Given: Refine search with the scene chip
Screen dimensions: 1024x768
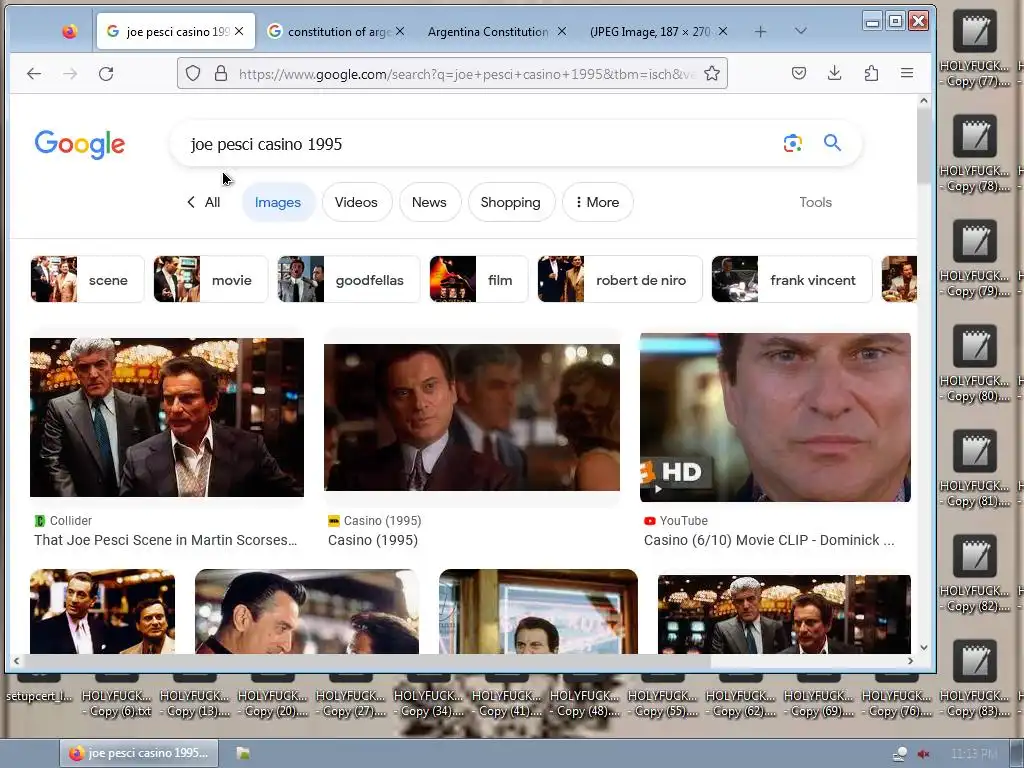Looking at the screenshot, I should pyautogui.click(x=87, y=280).
